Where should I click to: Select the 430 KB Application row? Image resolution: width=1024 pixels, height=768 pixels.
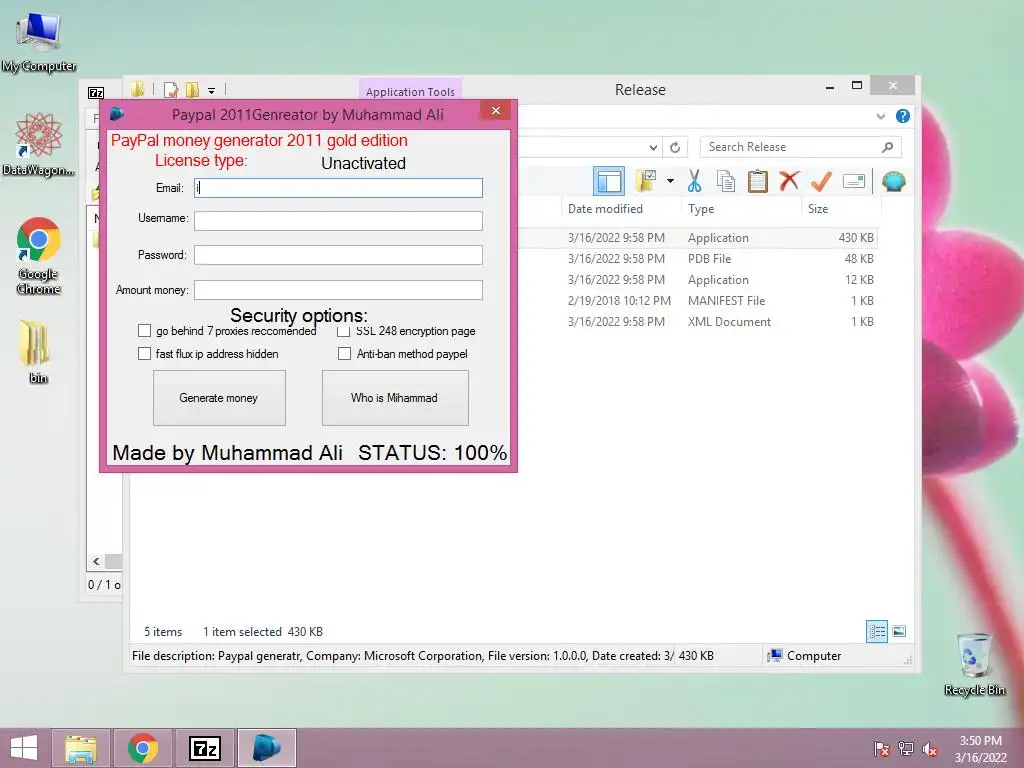coord(699,238)
